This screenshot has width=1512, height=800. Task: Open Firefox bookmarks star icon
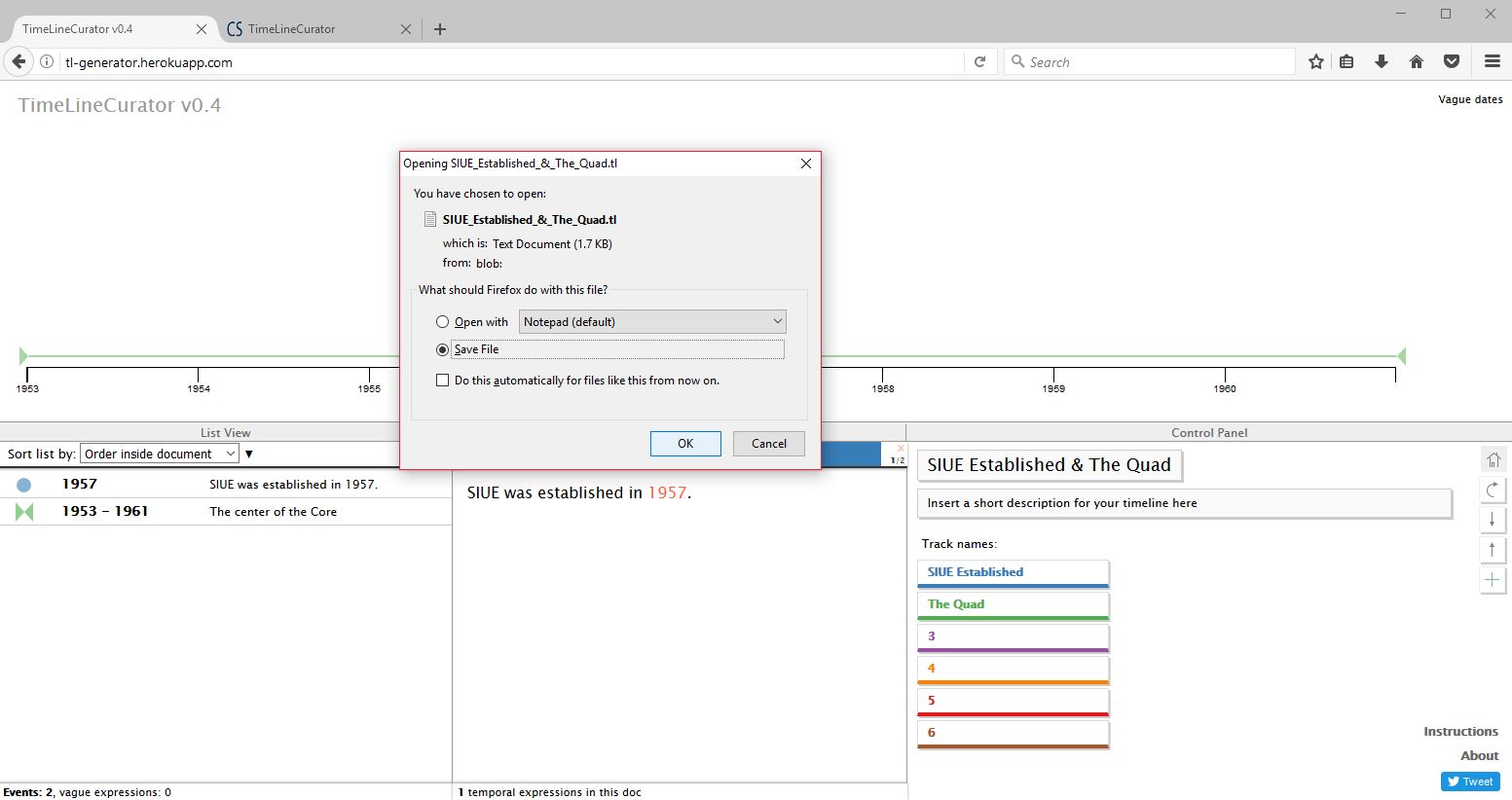click(x=1316, y=61)
